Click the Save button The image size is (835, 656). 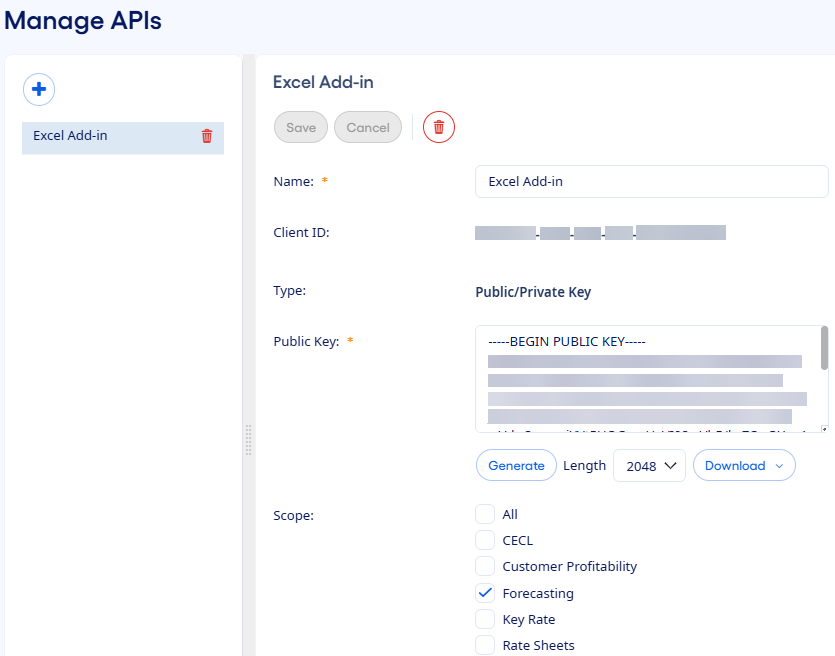click(301, 127)
